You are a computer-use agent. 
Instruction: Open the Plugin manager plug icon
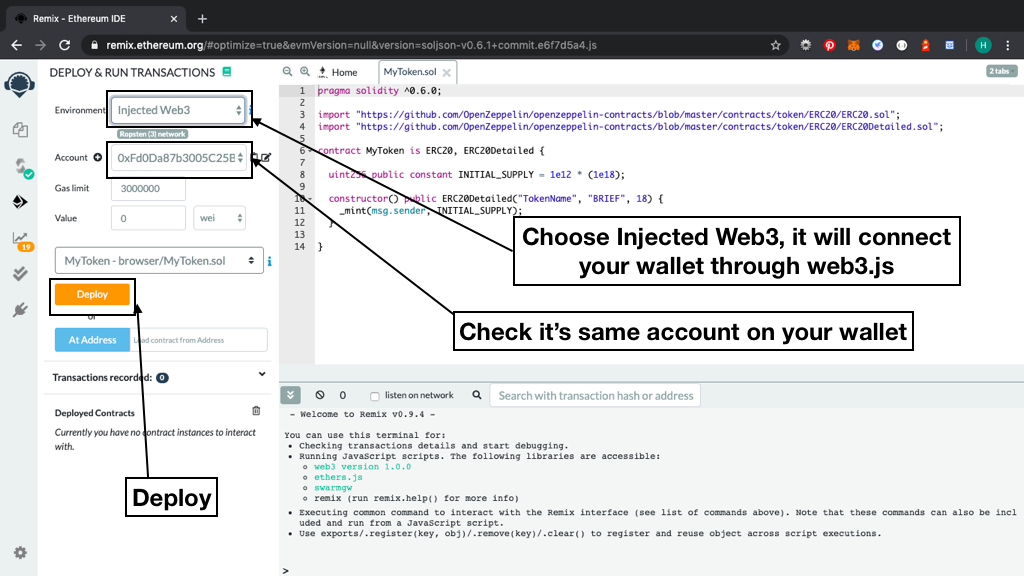(x=20, y=309)
